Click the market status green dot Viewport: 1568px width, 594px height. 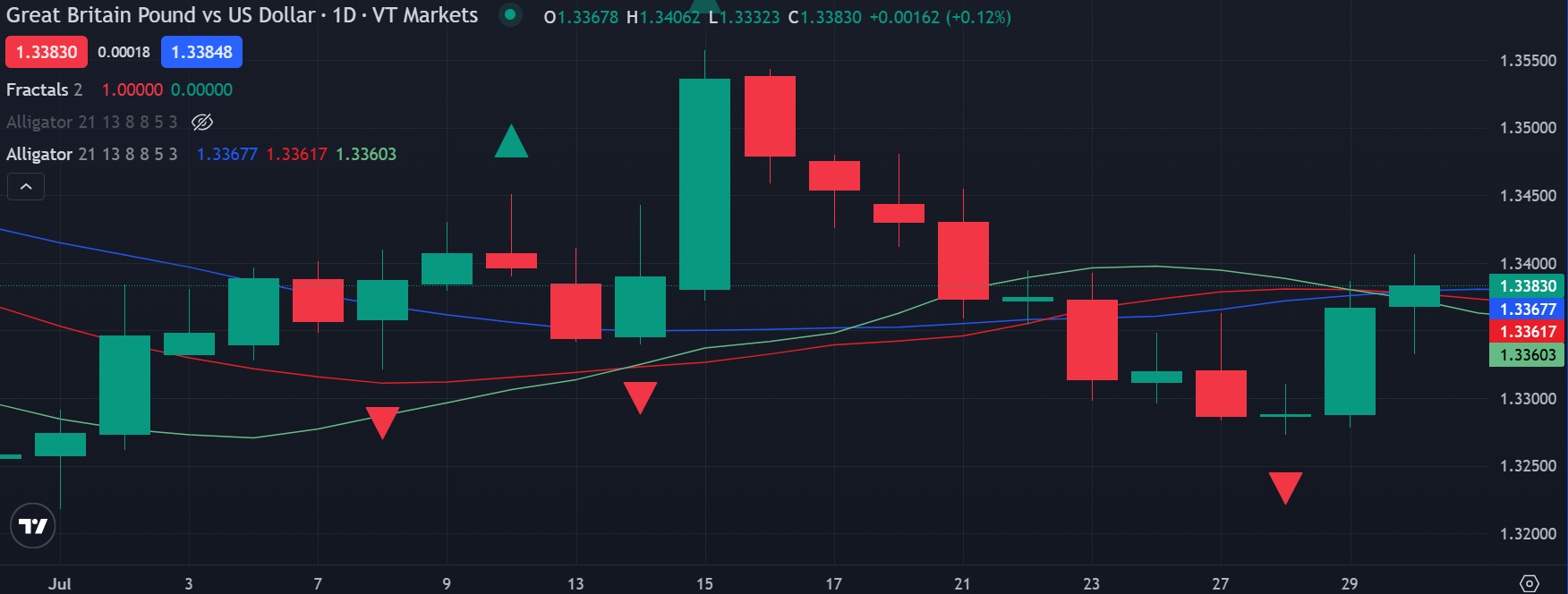[510, 15]
